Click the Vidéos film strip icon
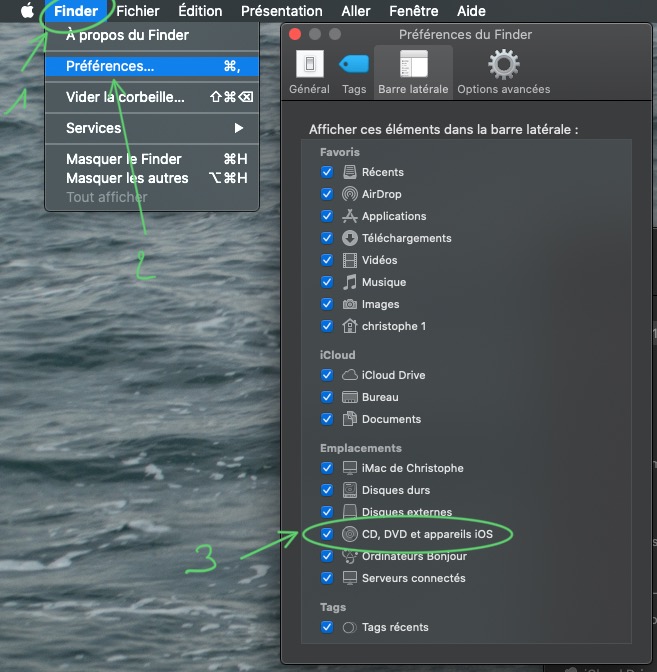This screenshot has height=672, width=657. [350, 260]
